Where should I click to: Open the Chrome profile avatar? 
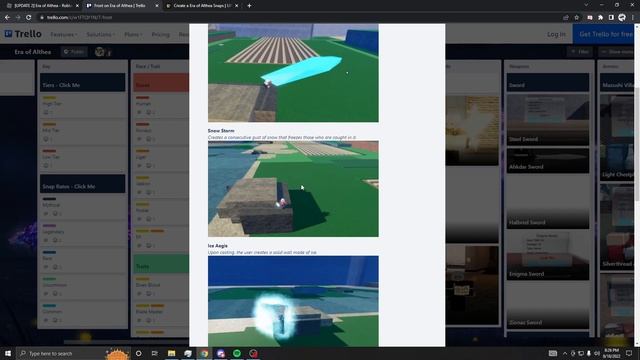click(622, 18)
